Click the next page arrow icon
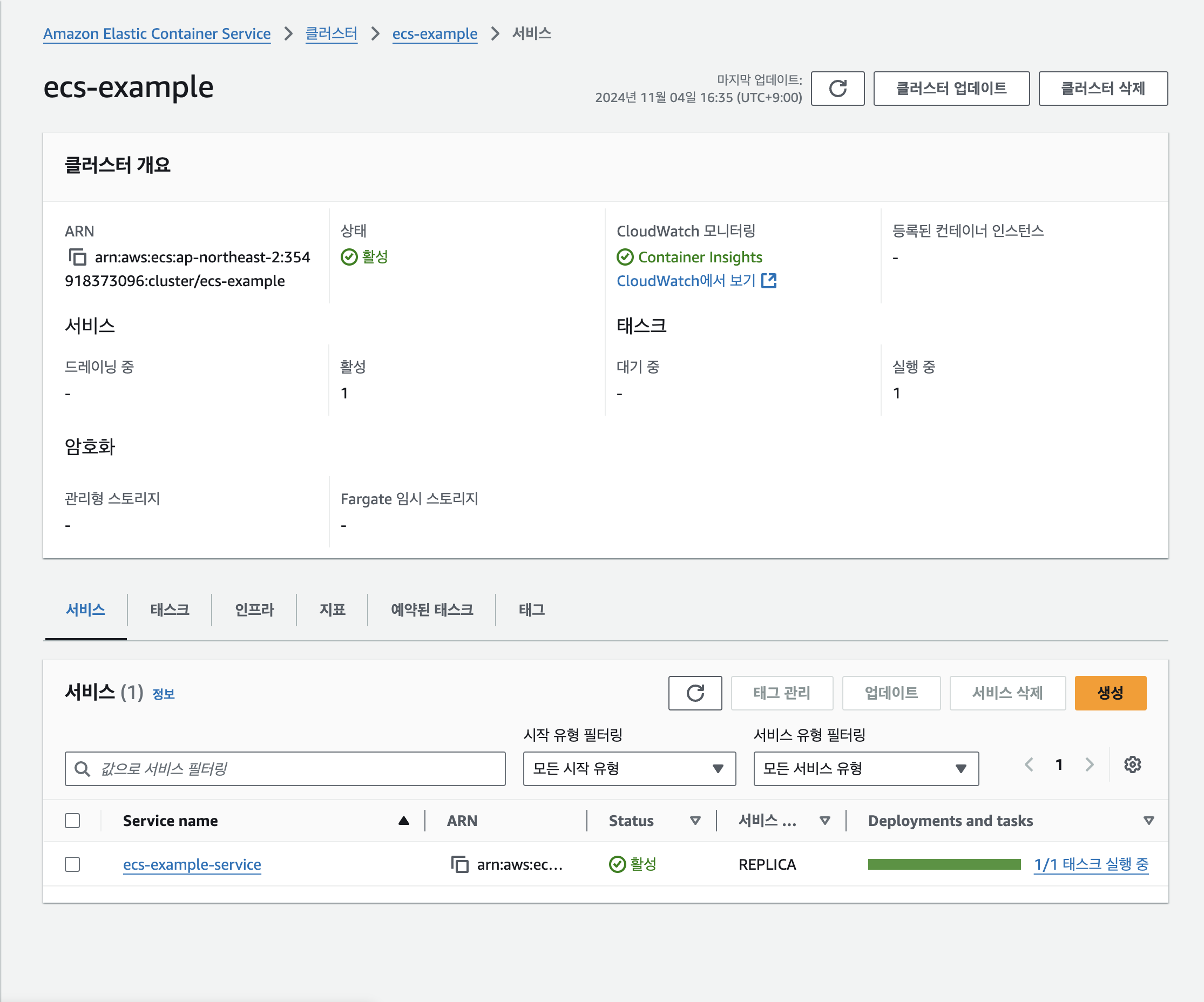 [x=1089, y=764]
